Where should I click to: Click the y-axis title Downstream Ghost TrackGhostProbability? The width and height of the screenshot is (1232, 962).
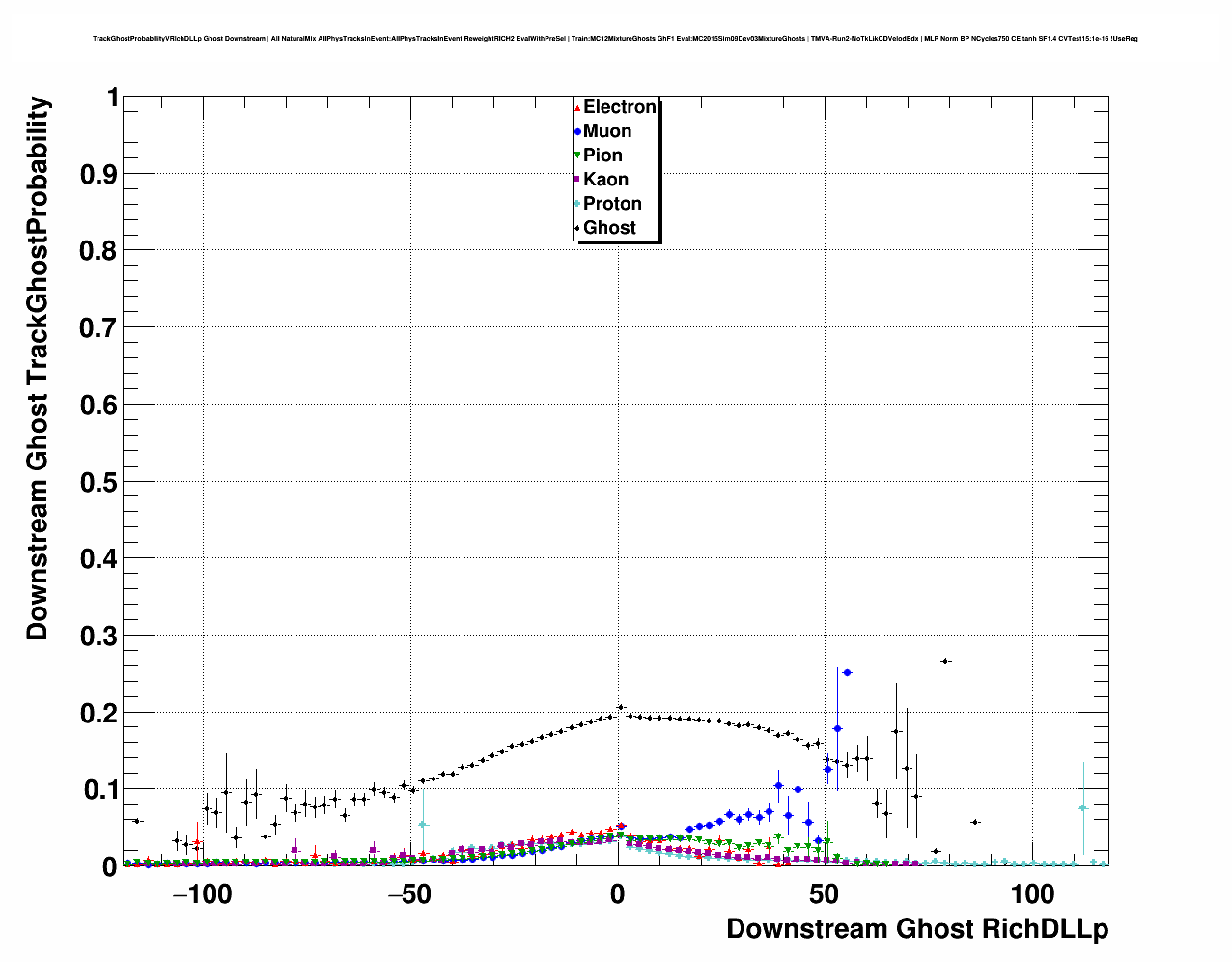37,368
